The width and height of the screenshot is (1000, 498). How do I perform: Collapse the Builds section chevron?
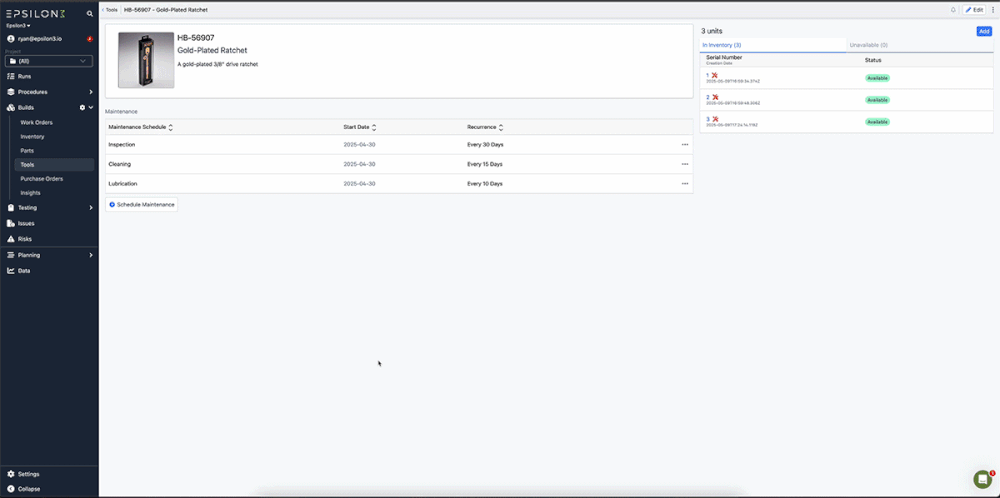(91, 108)
